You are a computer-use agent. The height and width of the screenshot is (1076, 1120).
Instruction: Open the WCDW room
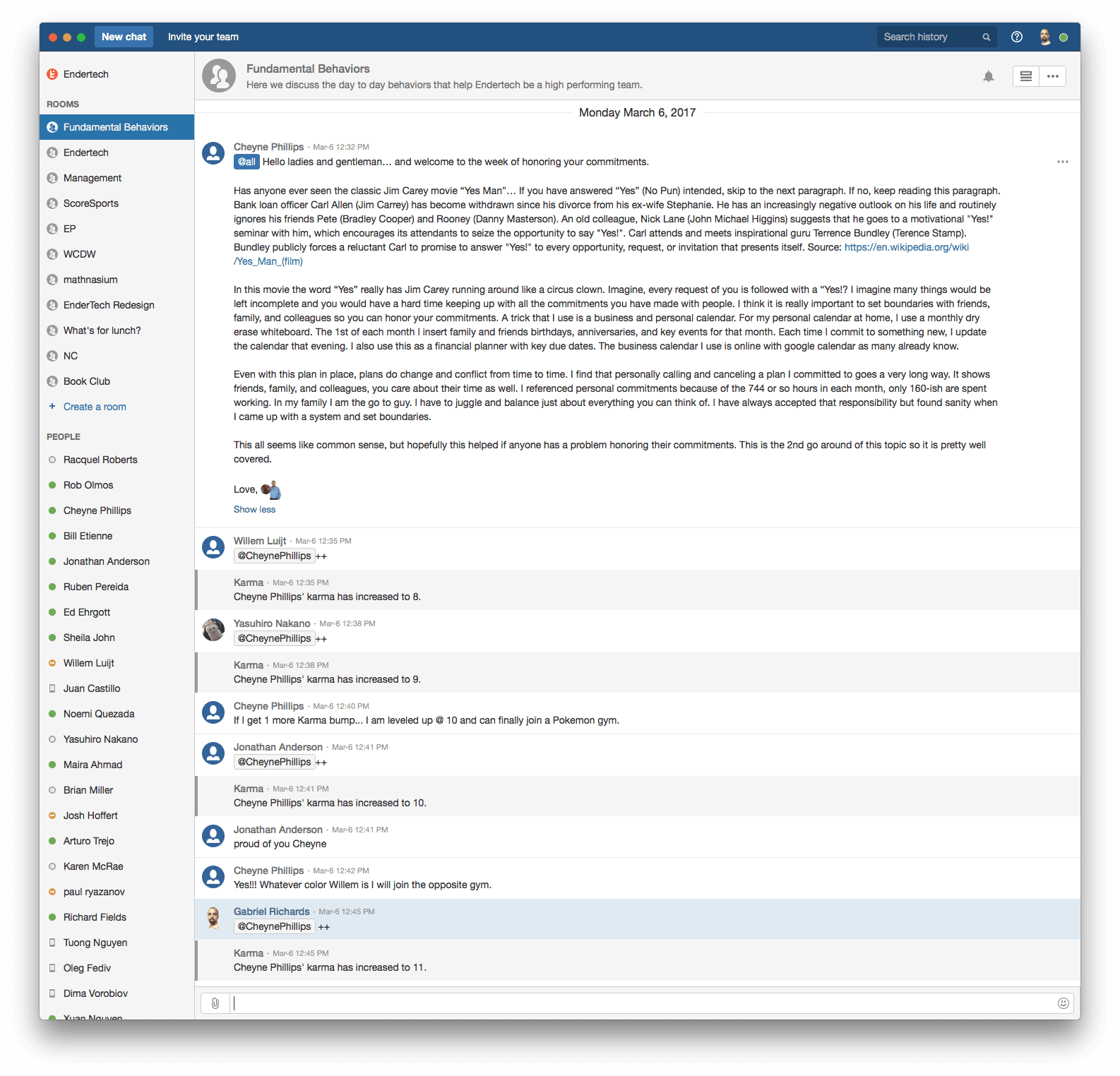(x=117, y=254)
